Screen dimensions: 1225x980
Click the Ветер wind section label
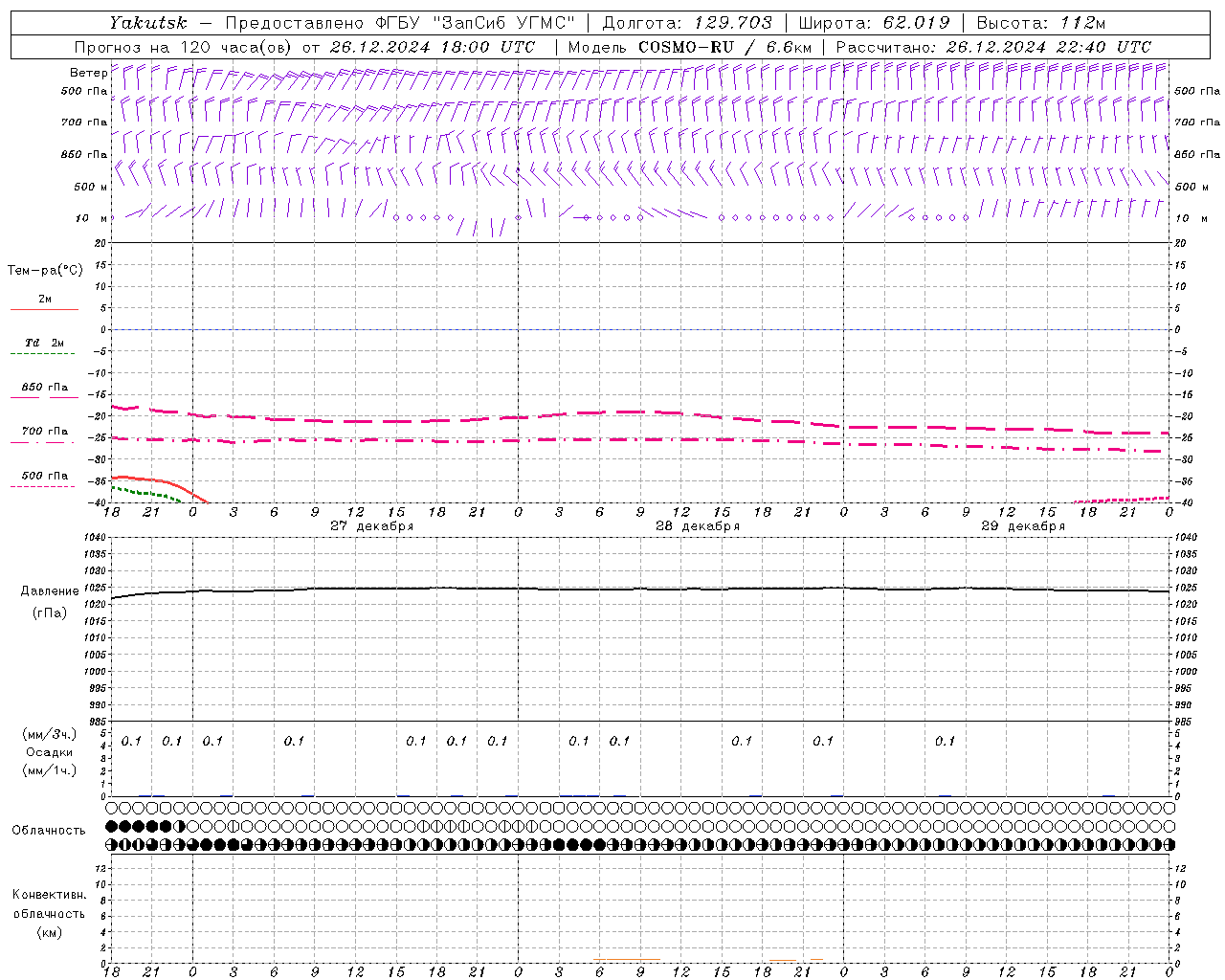click(88, 73)
